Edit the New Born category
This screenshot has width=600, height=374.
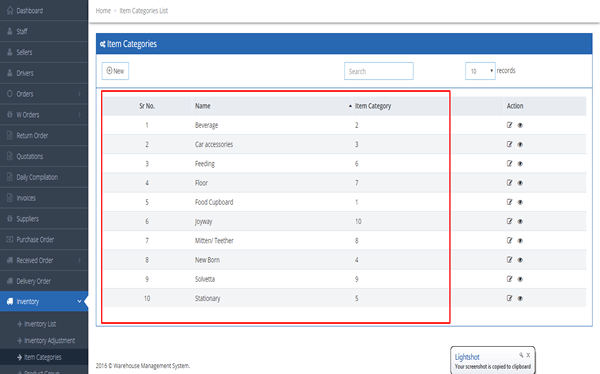(x=509, y=260)
